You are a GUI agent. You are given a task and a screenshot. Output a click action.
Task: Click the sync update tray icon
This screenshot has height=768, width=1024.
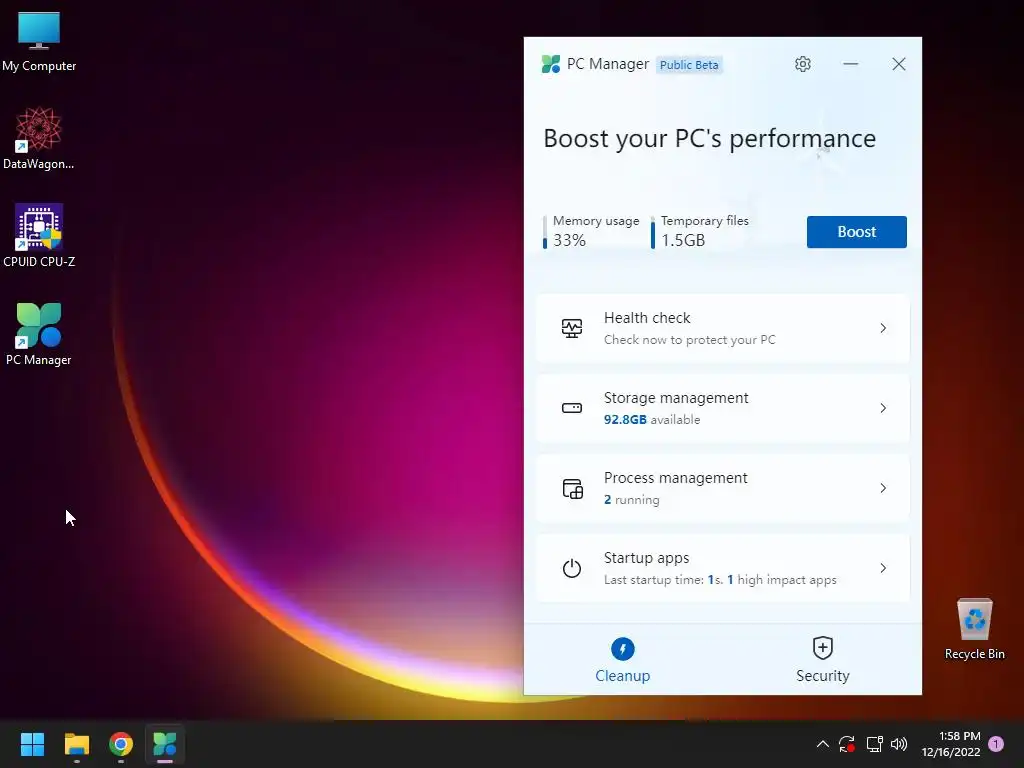click(x=847, y=744)
